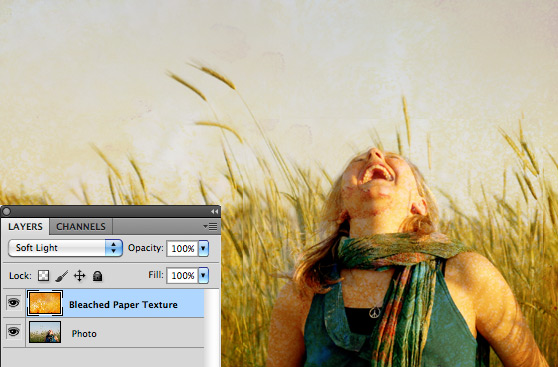
Task: Click the Bleached Paper Texture layer thumbnail
Action: (45, 303)
